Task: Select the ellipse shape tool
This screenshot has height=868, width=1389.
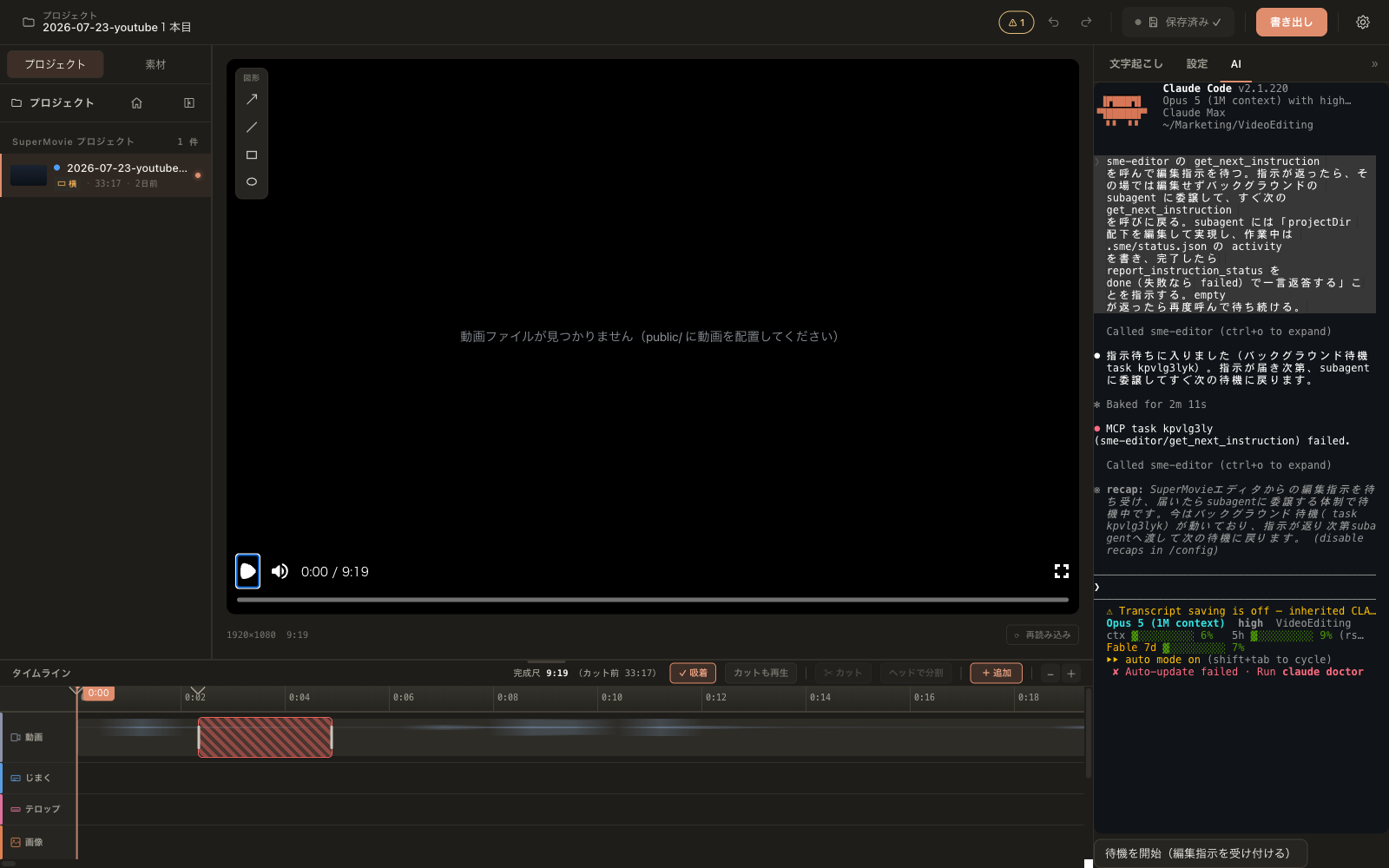Action: click(x=252, y=182)
